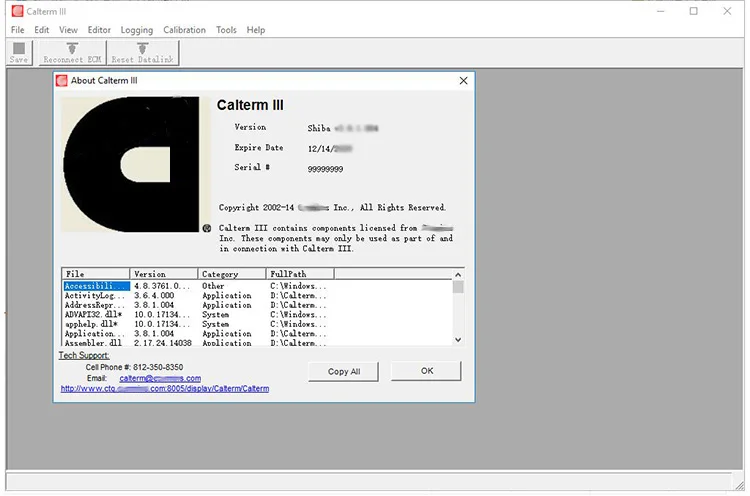Sort the list by the File column header

(x=96, y=274)
